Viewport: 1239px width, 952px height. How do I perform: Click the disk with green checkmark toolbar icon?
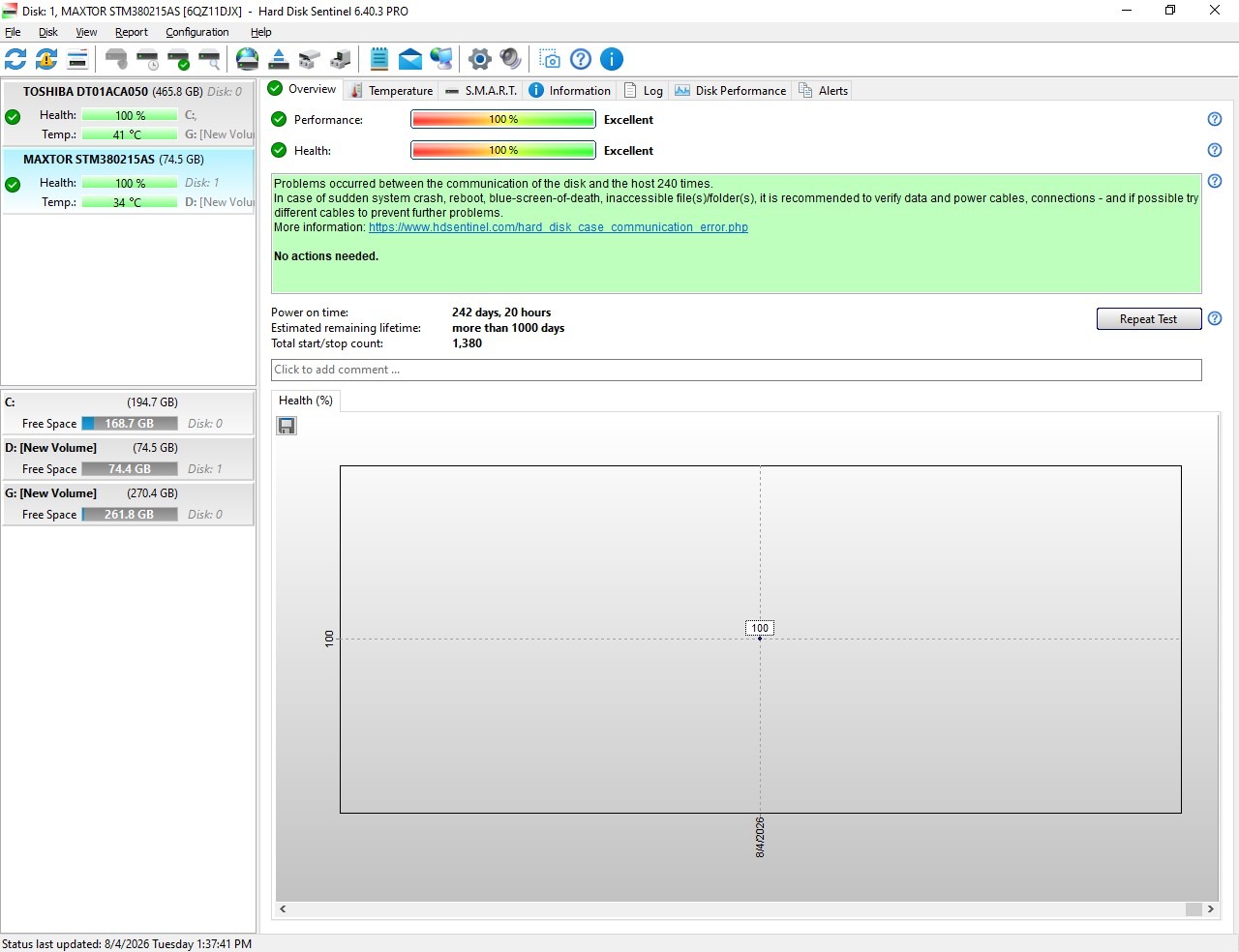click(x=178, y=59)
